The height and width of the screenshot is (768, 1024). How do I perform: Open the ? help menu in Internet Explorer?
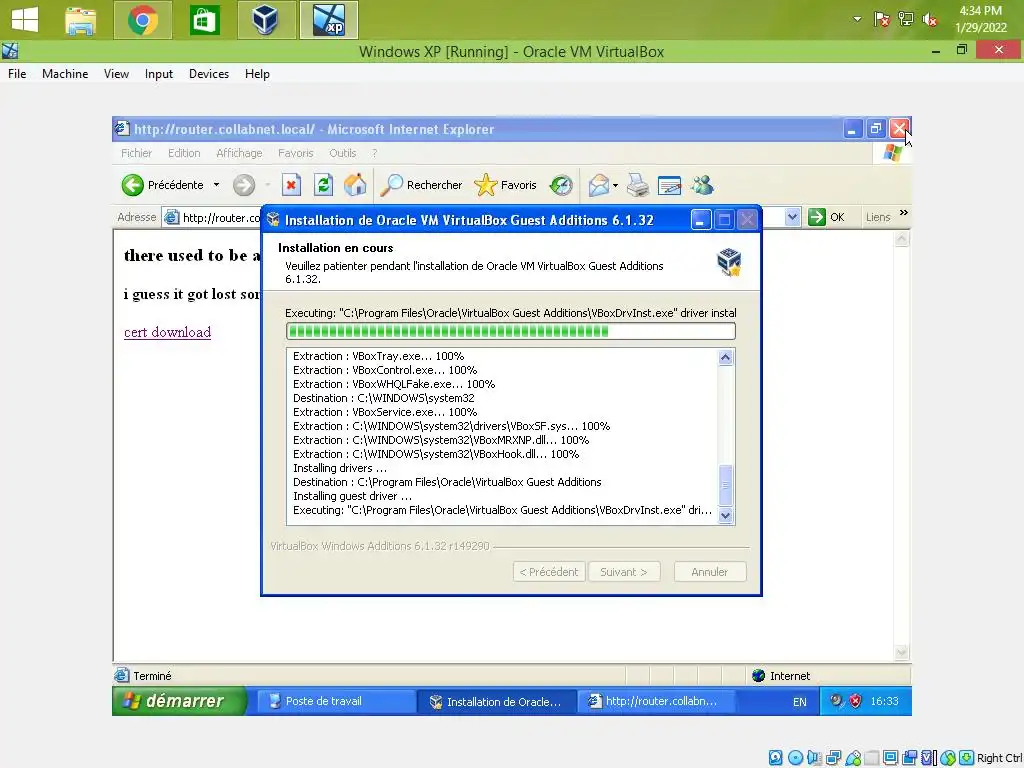pyautogui.click(x=374, y=153)
